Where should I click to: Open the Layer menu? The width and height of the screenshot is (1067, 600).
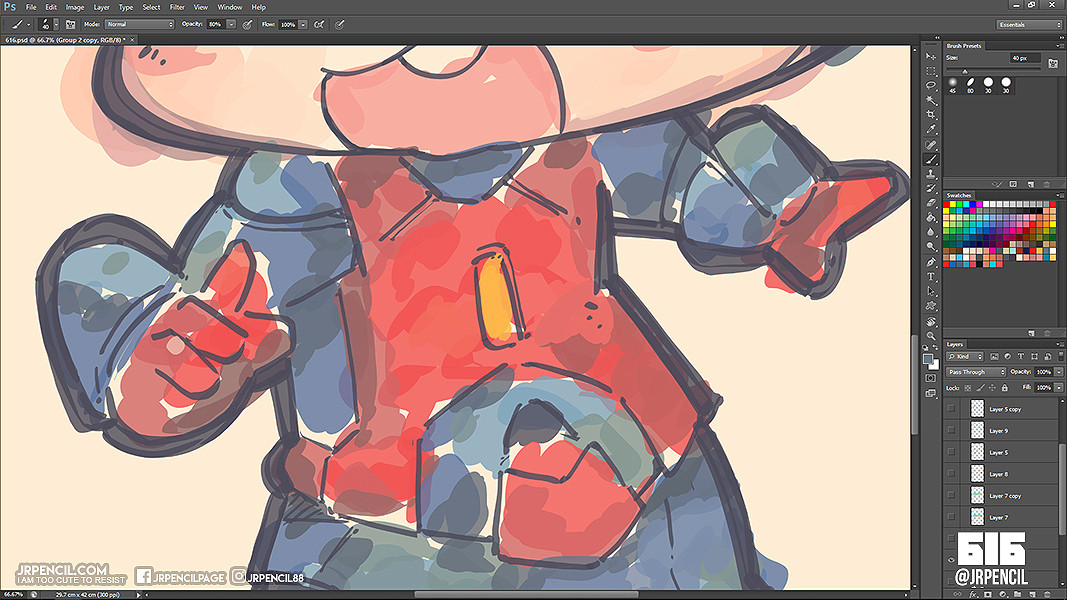coord(101,7)
